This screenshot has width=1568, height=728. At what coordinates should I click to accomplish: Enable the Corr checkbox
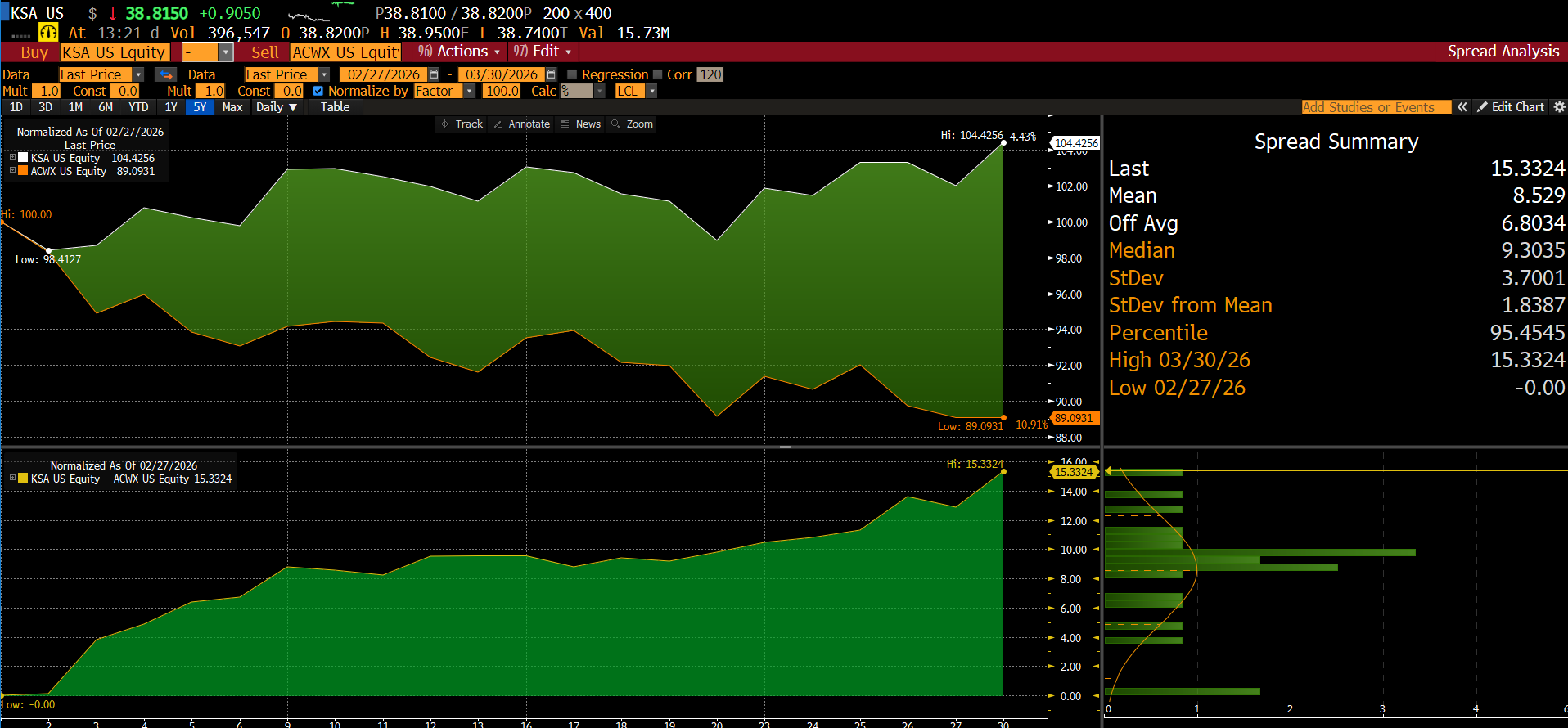pyautogui.click(x=657, y=74)
